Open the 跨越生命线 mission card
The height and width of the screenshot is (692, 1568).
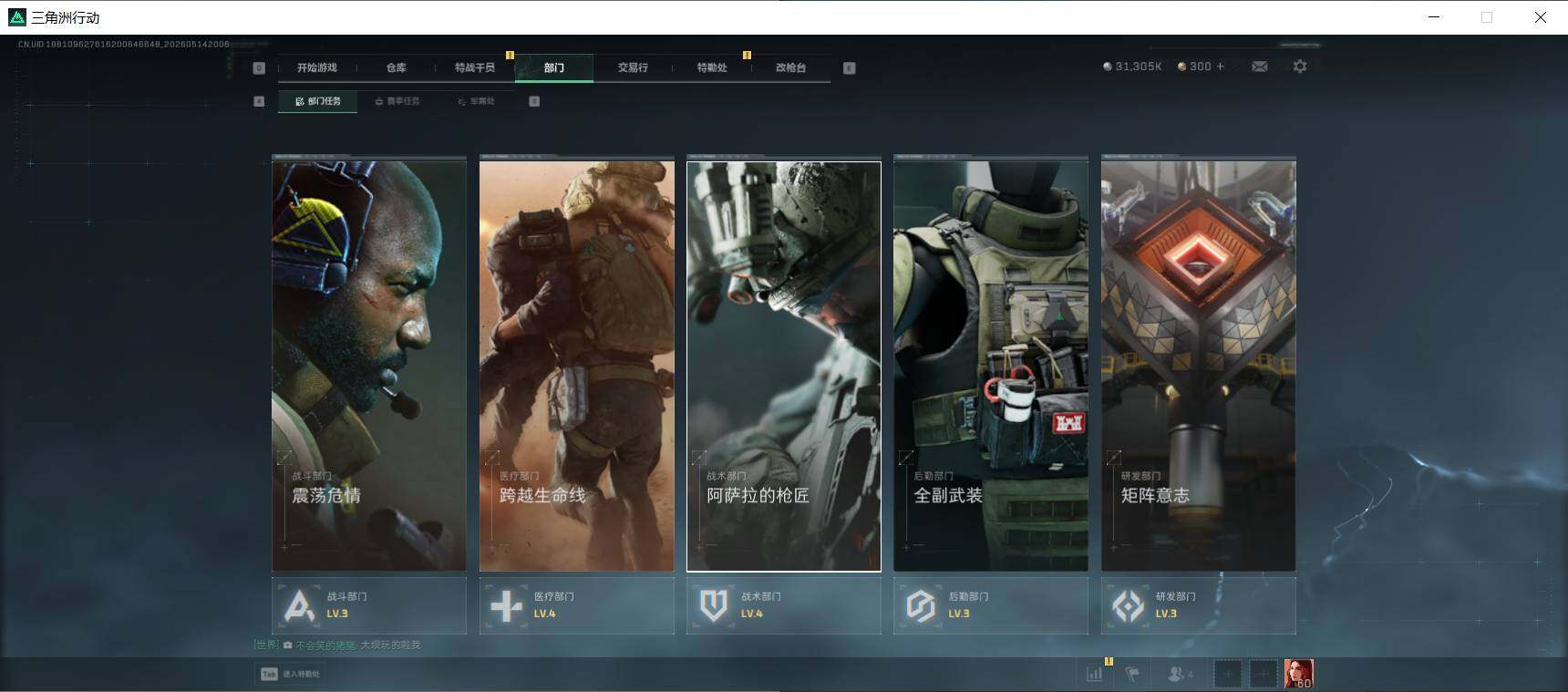tap(577, 366)
